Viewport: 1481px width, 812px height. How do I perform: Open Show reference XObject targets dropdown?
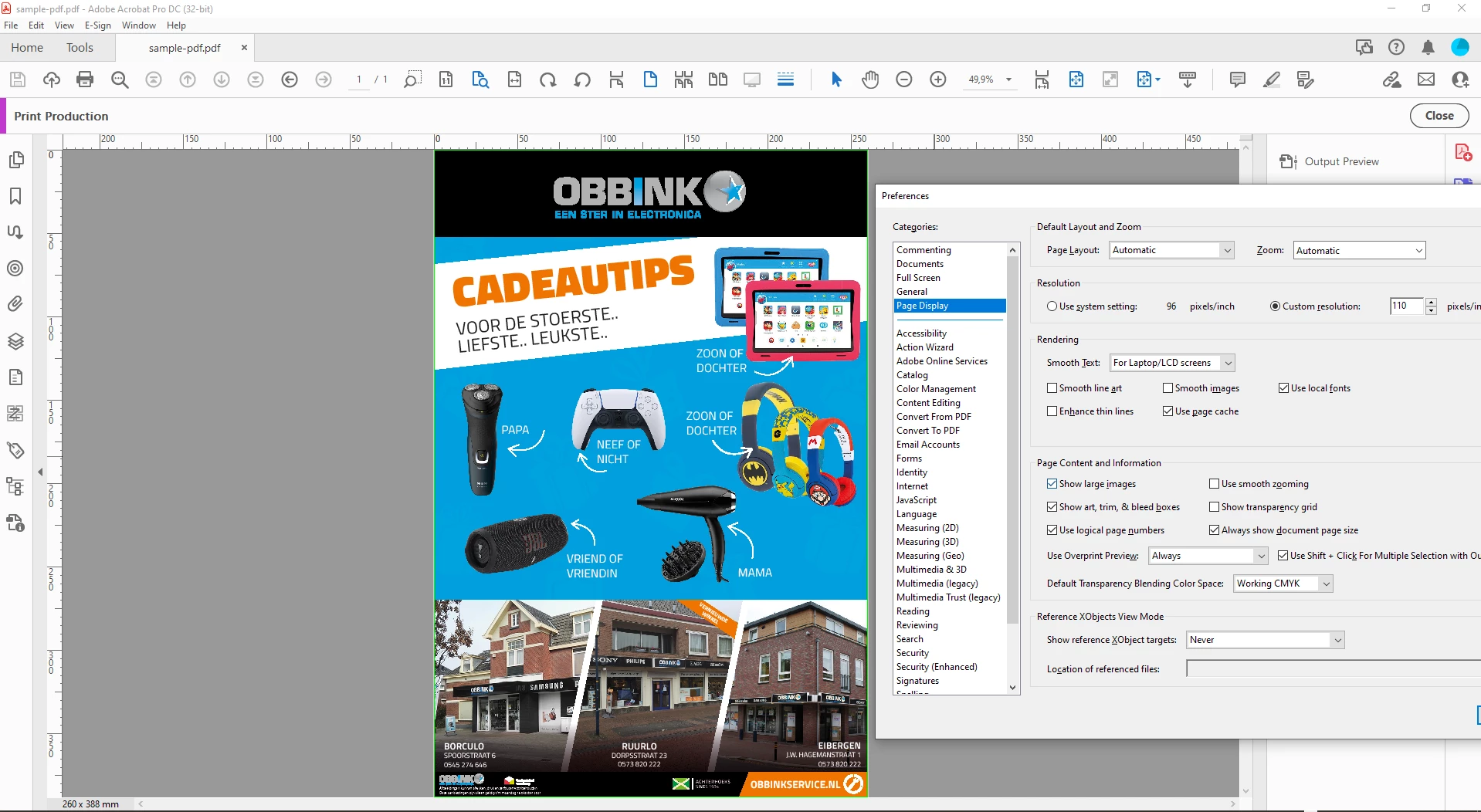point(1266,640)
